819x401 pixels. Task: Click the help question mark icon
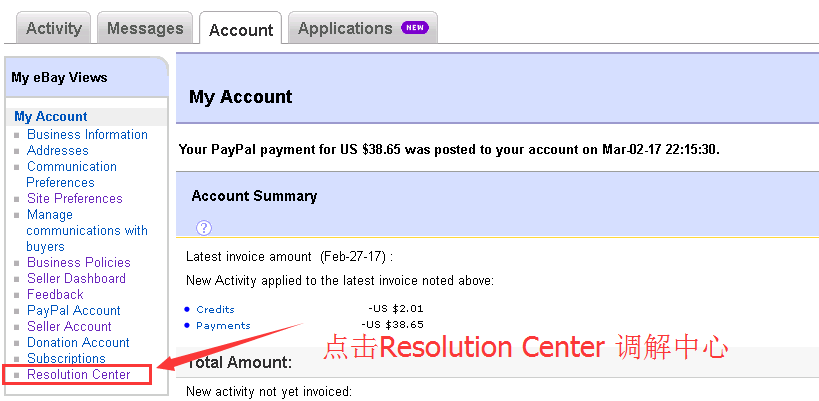click(204, 228)
